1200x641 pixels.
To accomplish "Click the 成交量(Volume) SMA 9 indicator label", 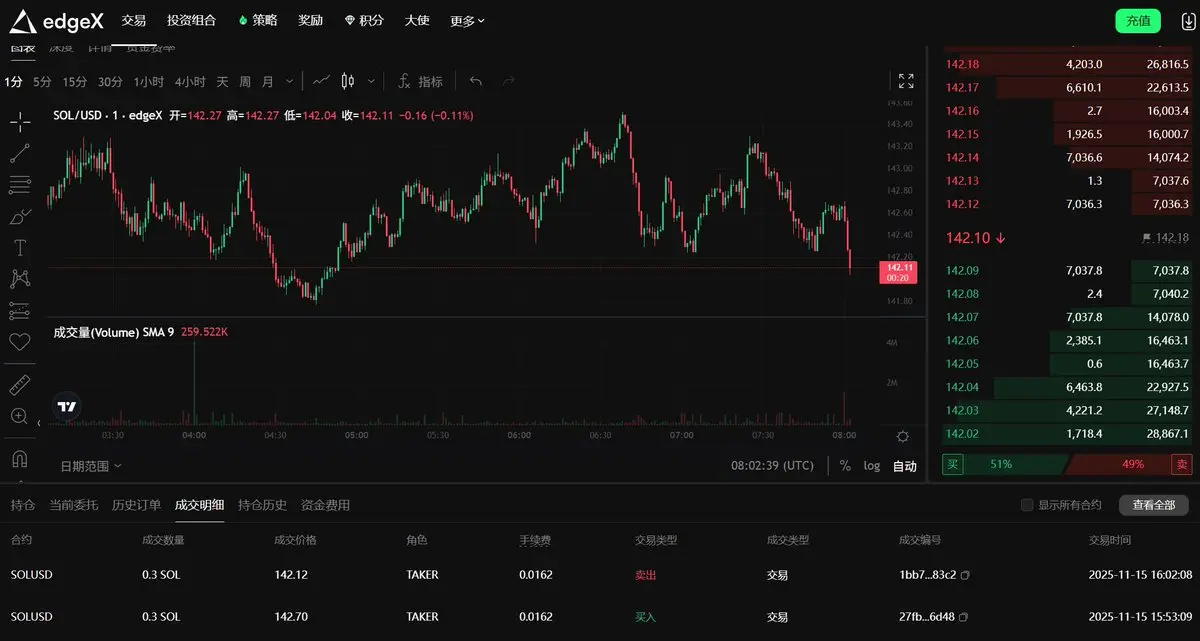I will point(114,332).
